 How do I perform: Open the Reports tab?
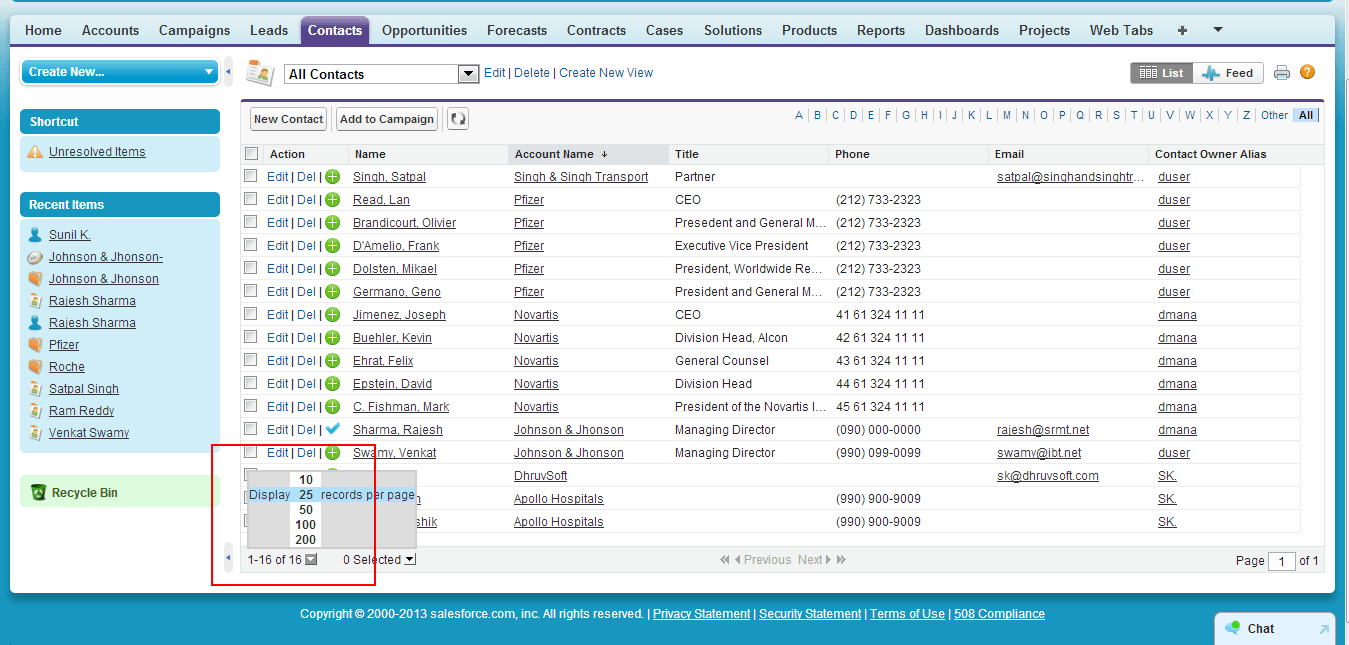881,31
